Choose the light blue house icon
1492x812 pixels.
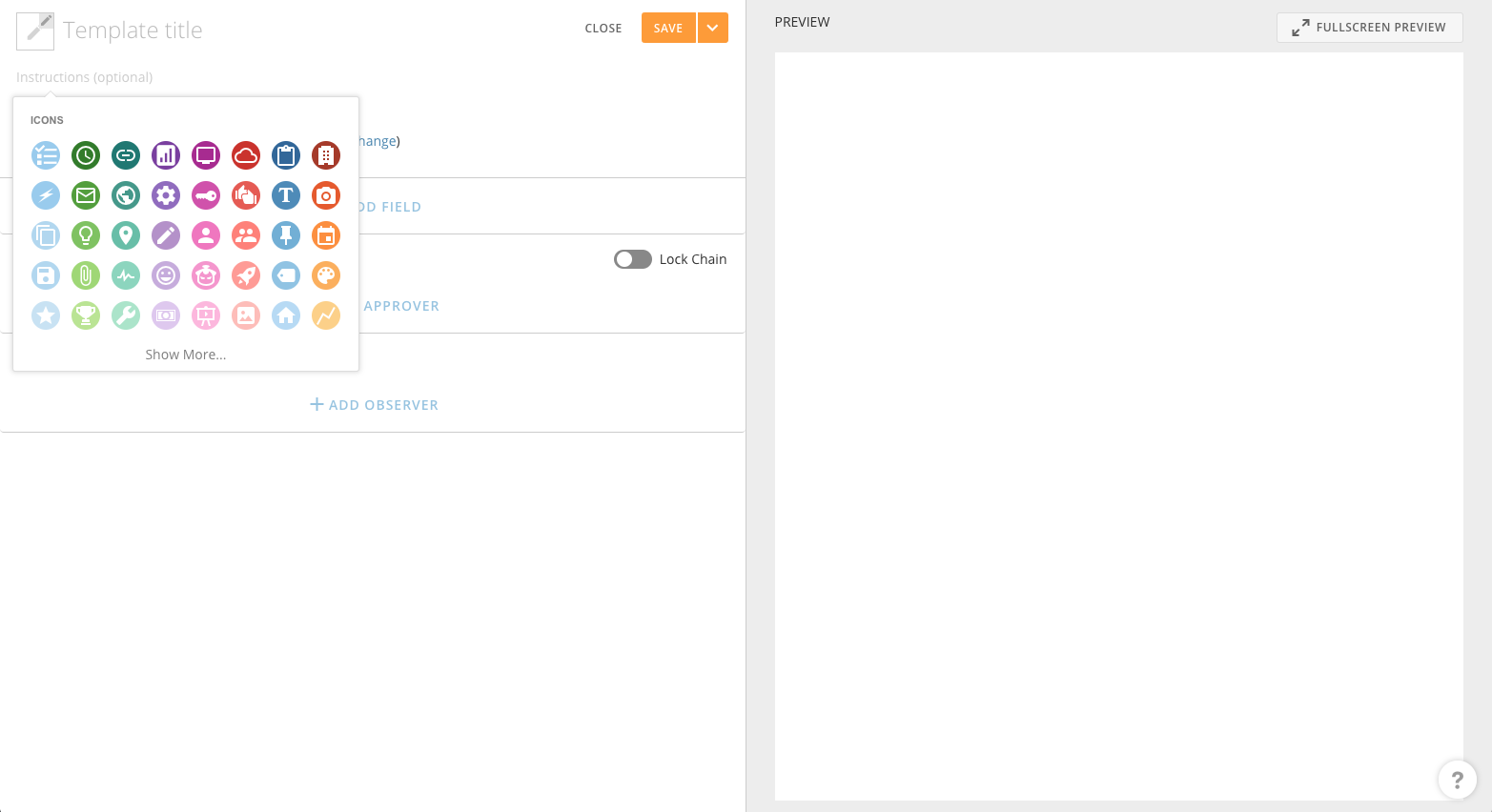coord(286,315)
